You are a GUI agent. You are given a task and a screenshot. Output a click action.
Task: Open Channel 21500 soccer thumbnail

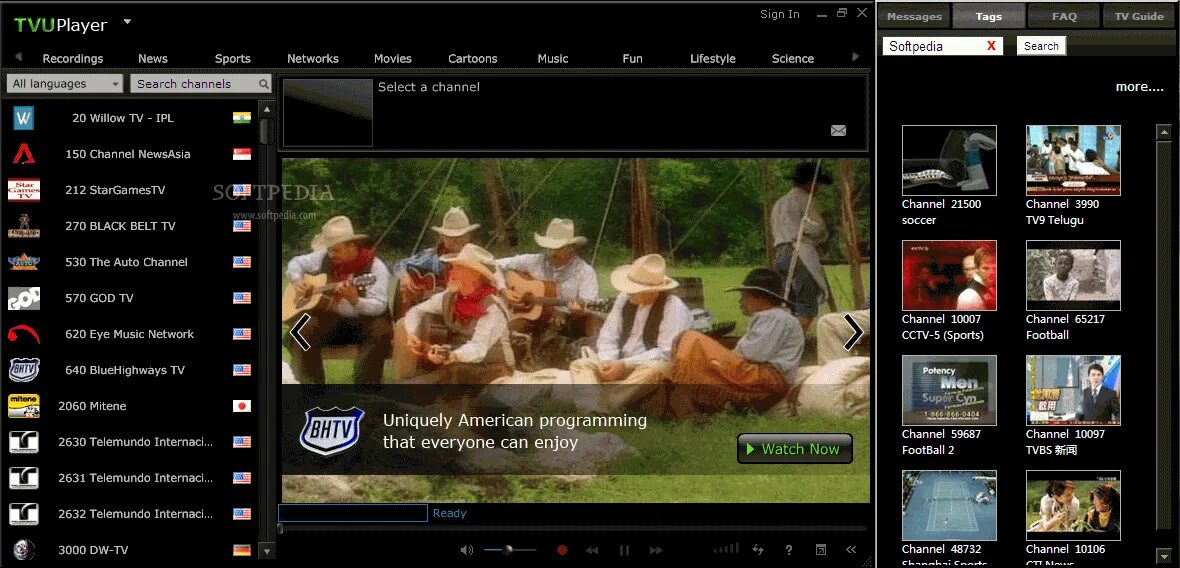point(949,160)
